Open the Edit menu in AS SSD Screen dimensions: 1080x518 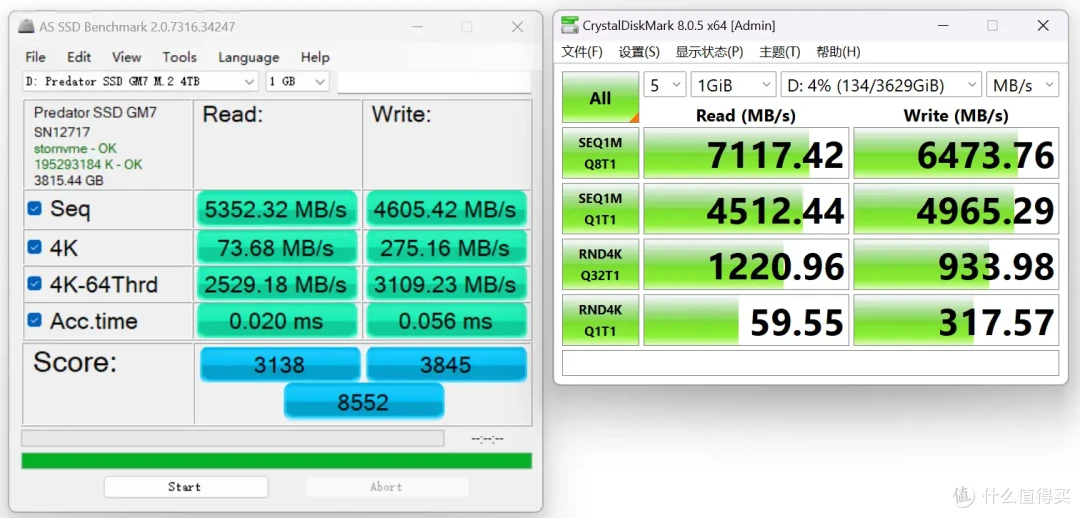(x=79, y=57)
